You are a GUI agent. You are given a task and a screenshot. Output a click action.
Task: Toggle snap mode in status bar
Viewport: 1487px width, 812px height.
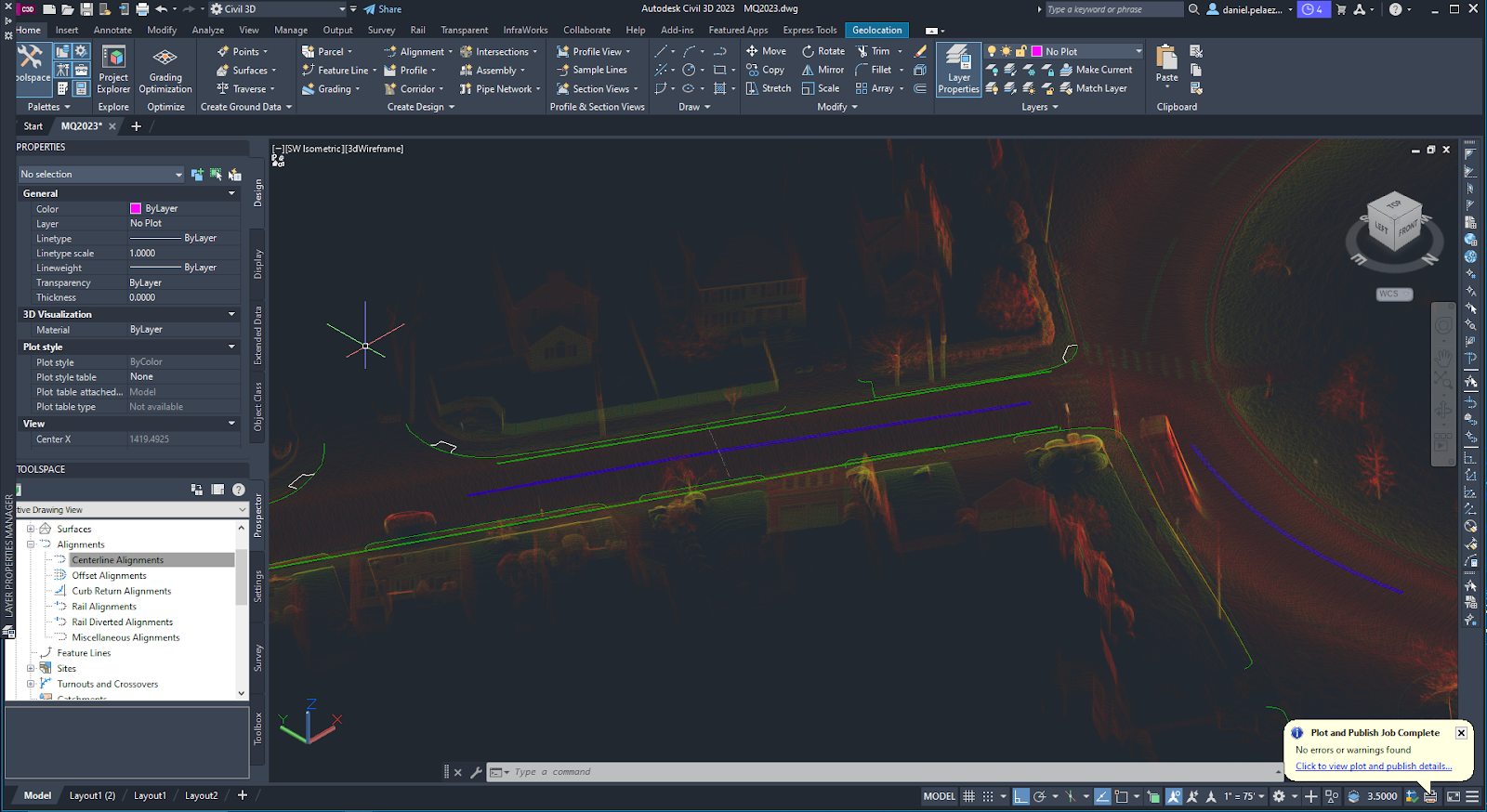coord(988,796)
